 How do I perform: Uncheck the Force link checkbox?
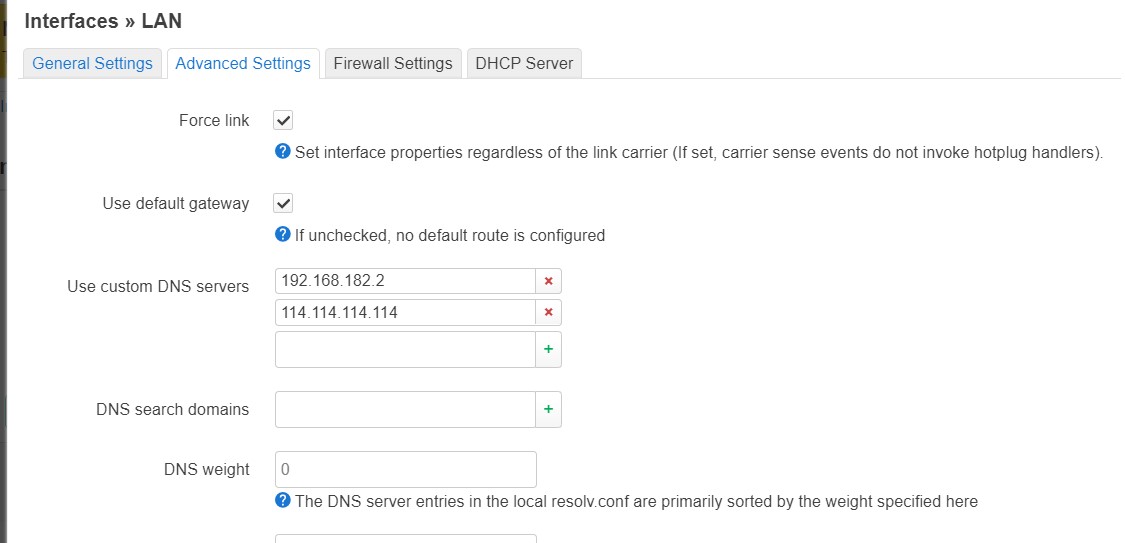pos(283,120)
